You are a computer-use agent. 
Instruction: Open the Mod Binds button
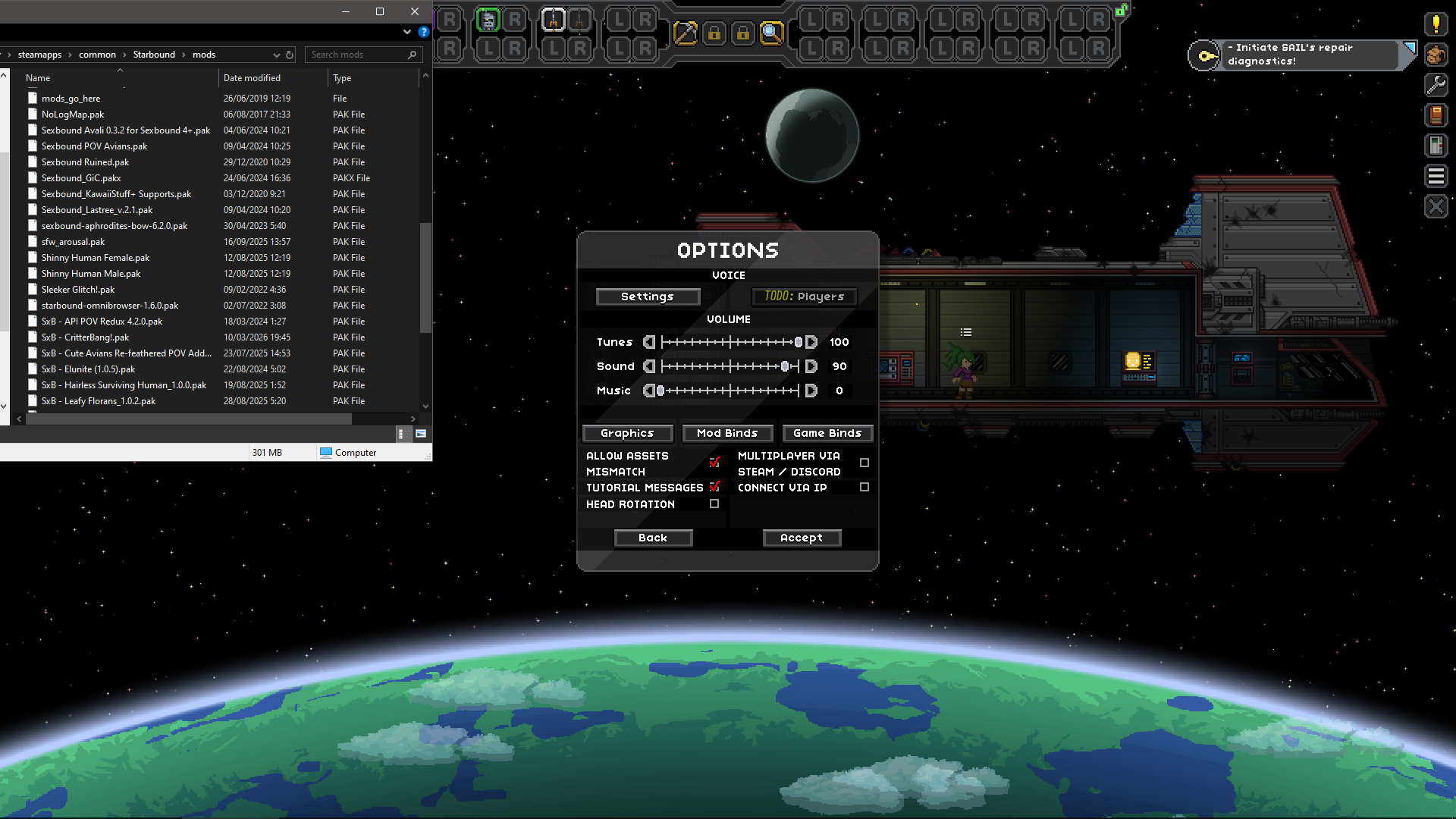click(x=727, y=433)
